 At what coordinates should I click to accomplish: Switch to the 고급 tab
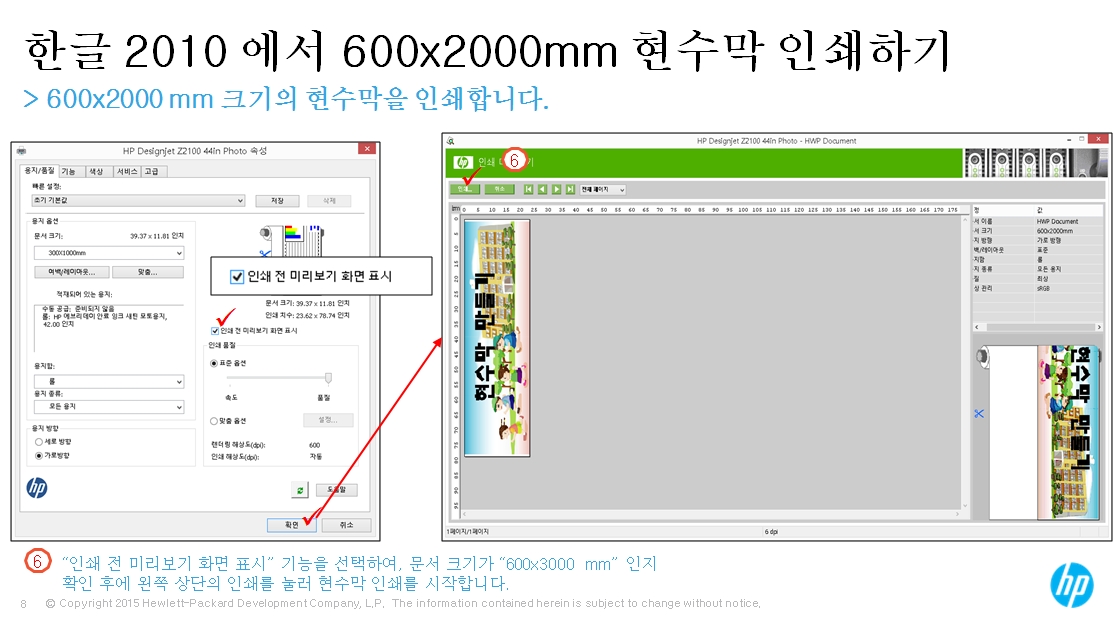click(x=152, y=171)
